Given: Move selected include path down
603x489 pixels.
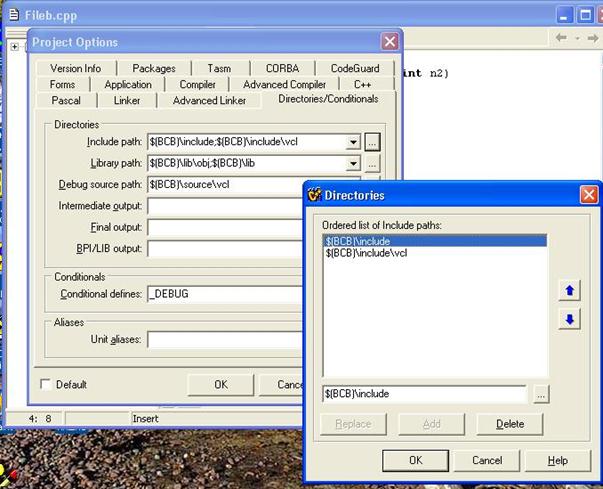Looking at the screenshot, I should (570, 319).
